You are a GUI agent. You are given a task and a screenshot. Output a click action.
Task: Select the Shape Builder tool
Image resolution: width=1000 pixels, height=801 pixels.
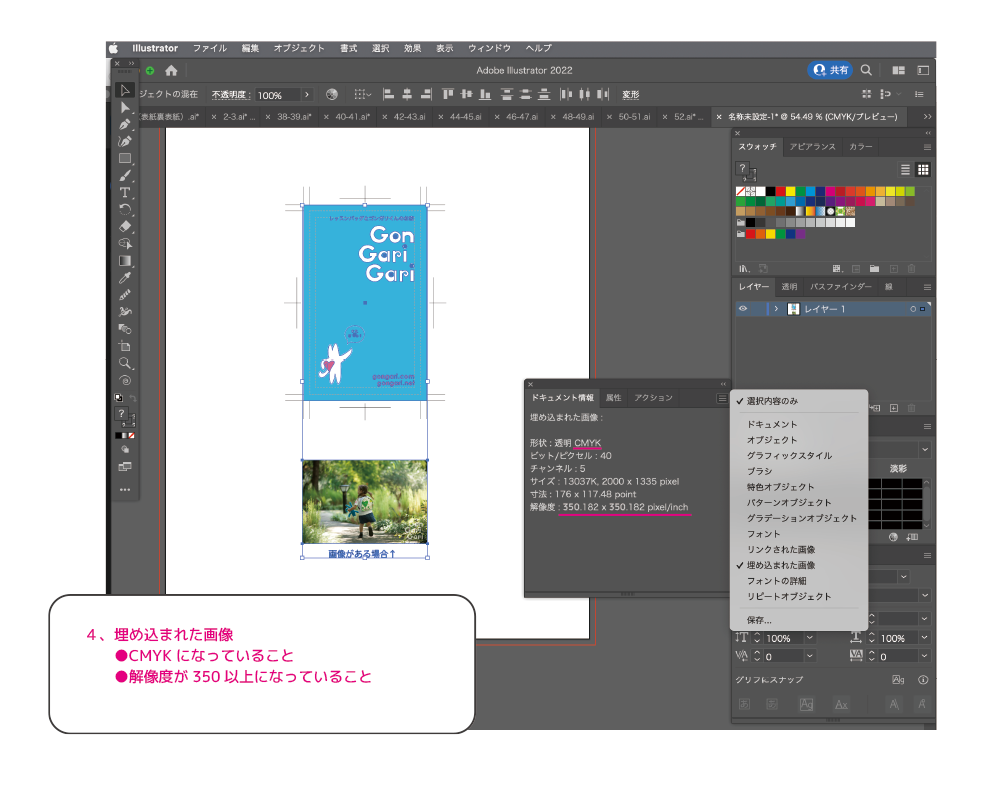pyautogui.click(x=125, y=244)
